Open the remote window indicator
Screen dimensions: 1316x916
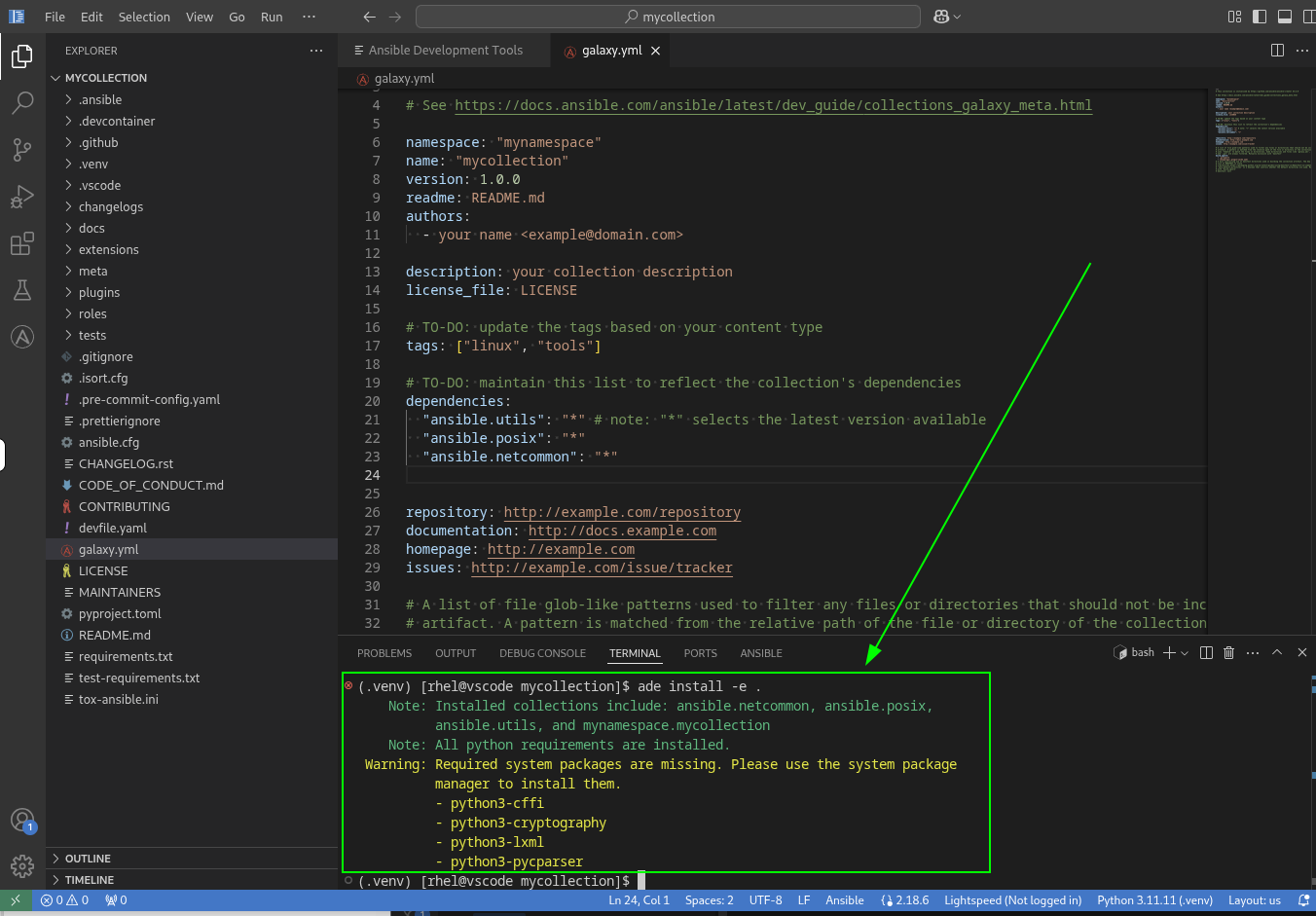click(x=16, y=900)
